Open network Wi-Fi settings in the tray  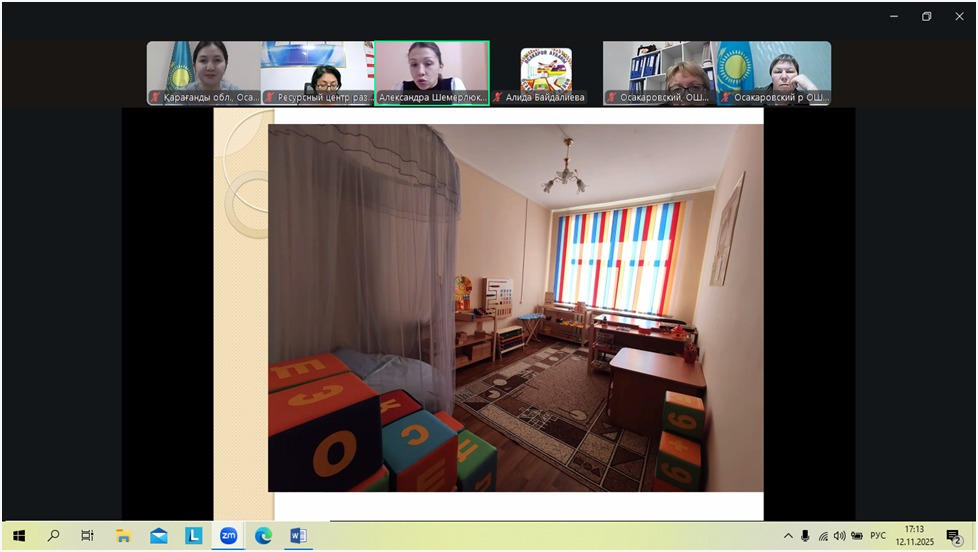pos(822,536)
